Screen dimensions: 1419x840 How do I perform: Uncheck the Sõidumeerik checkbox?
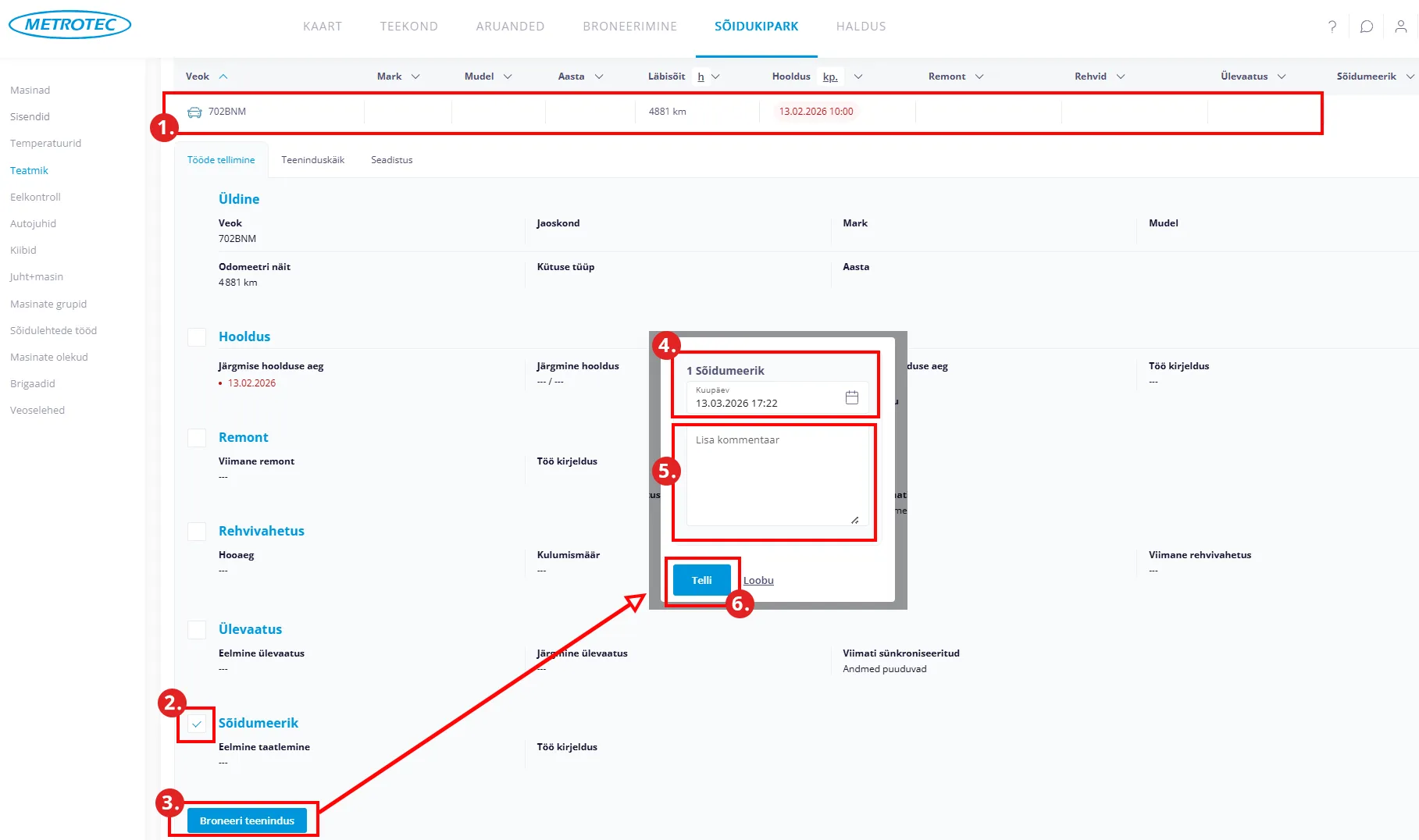197,724
